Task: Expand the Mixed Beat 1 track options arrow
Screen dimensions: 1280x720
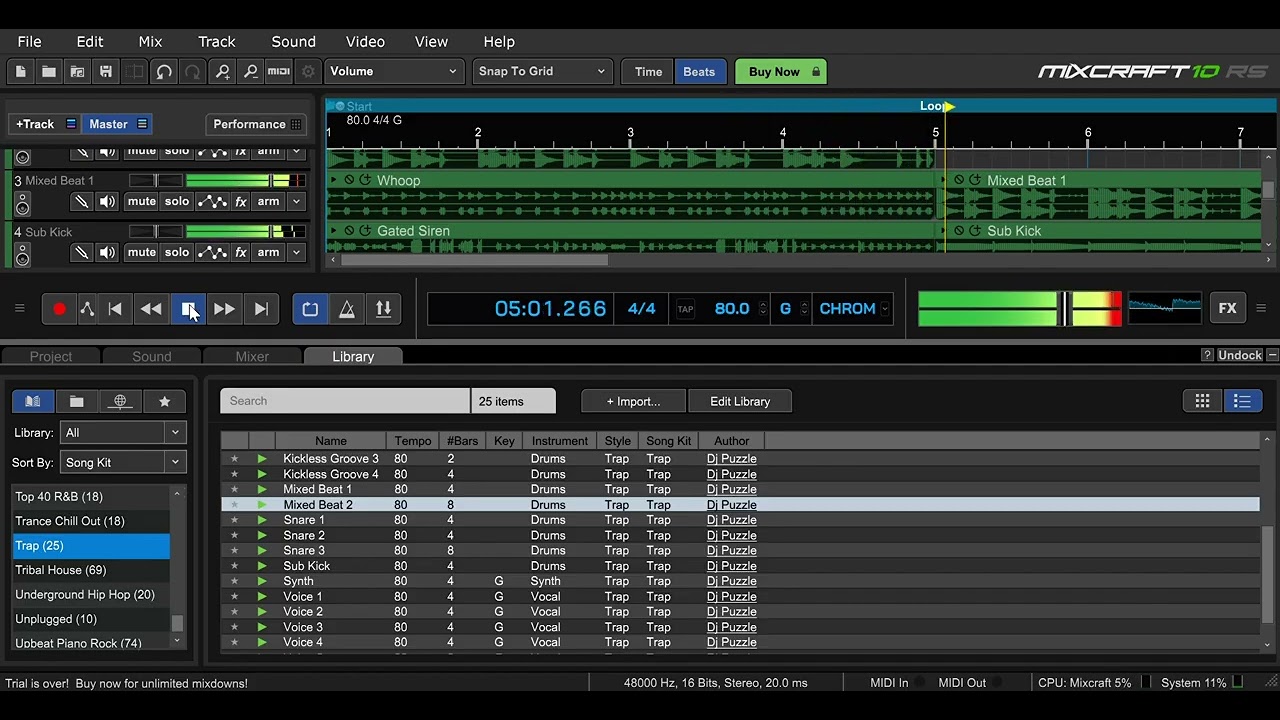Action: click(296, 202)
